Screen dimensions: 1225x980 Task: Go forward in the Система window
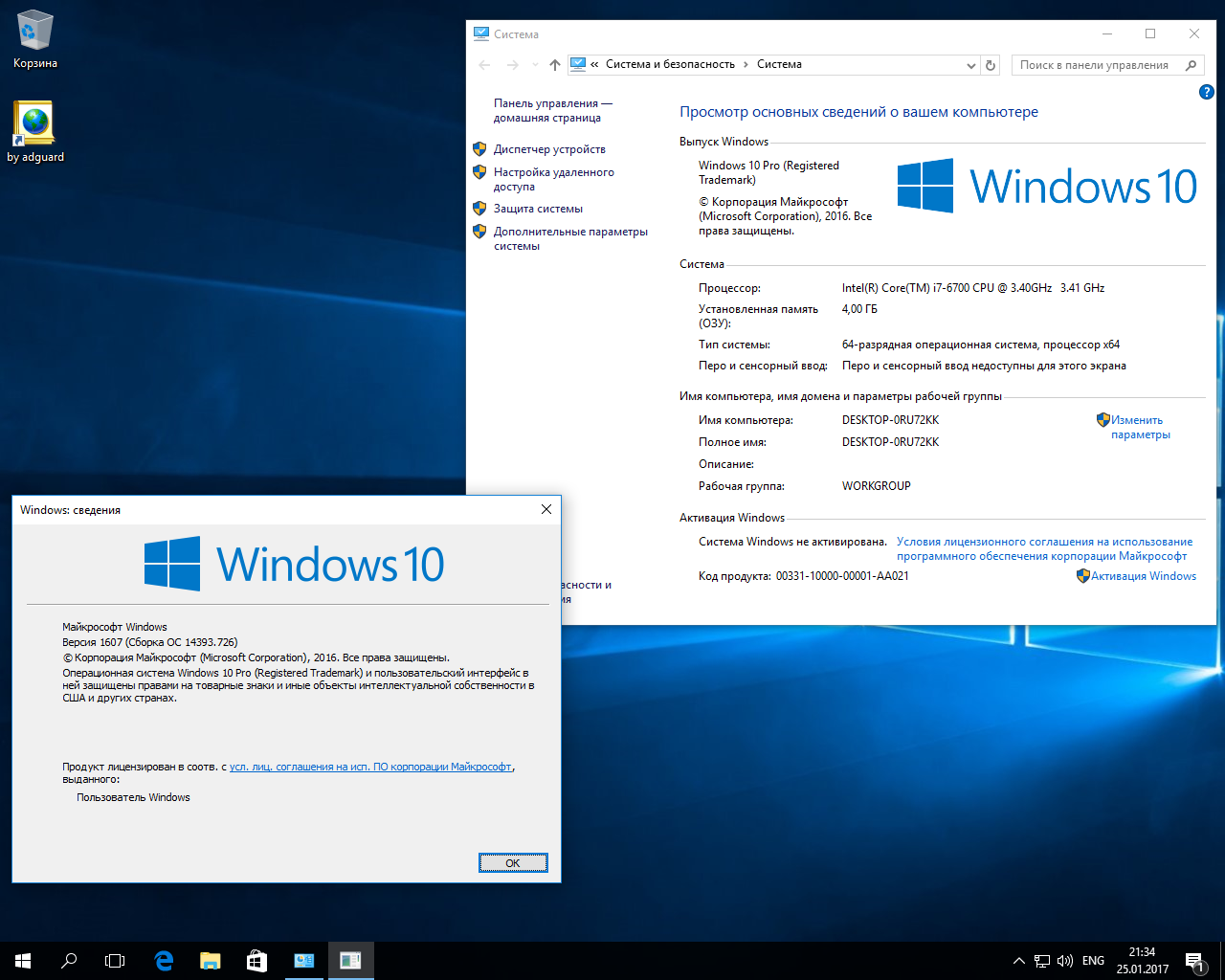click(512, 65)
